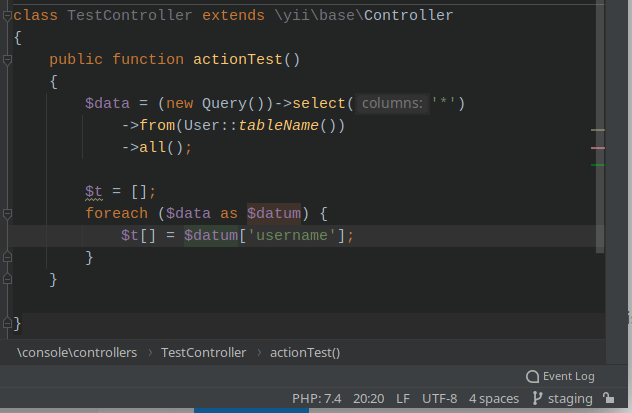This screenshot has height=413, width=632.
Task: Click the highlighted $datum in foreach
Action: (x=274, y=214)
